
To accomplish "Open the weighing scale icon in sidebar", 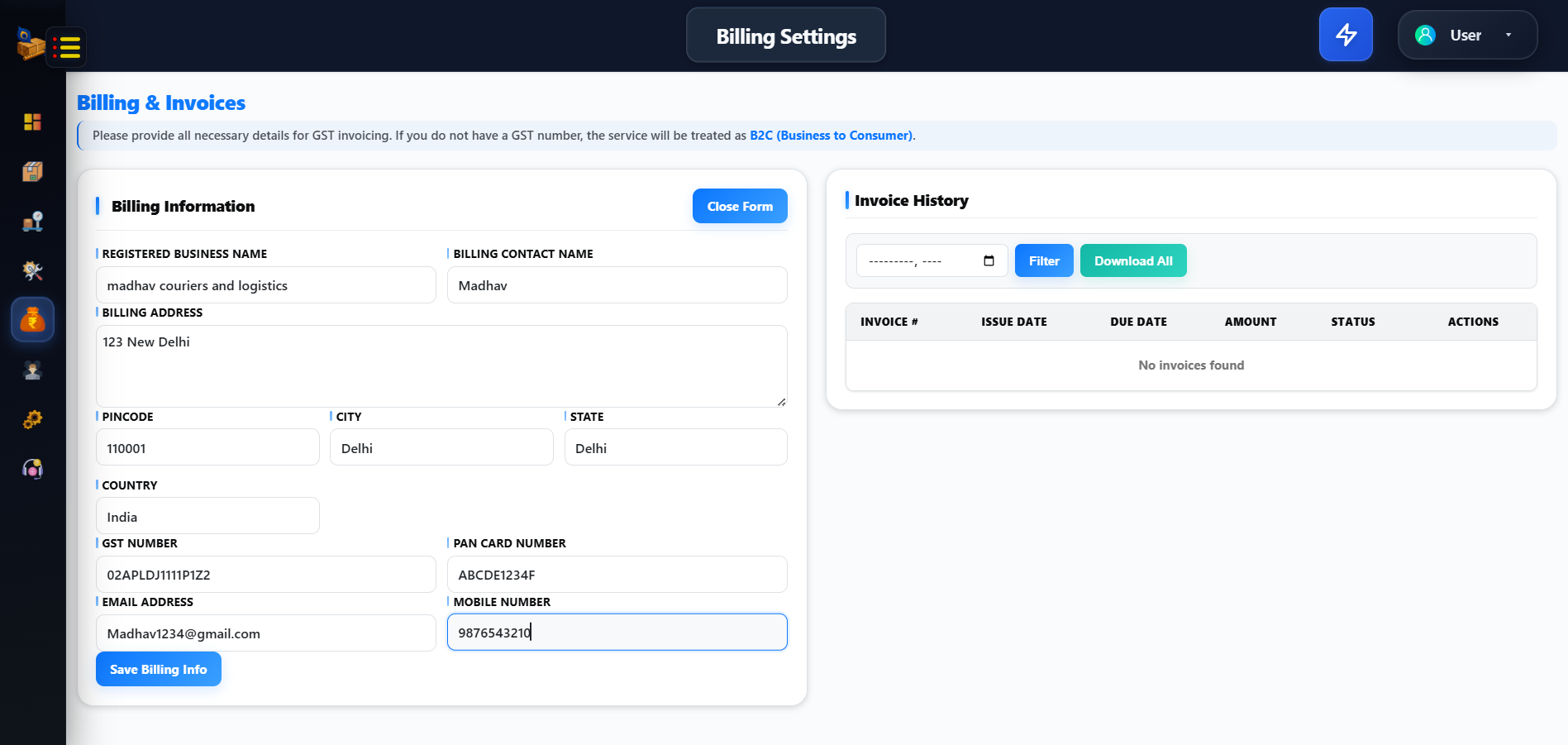I will 32,222.
